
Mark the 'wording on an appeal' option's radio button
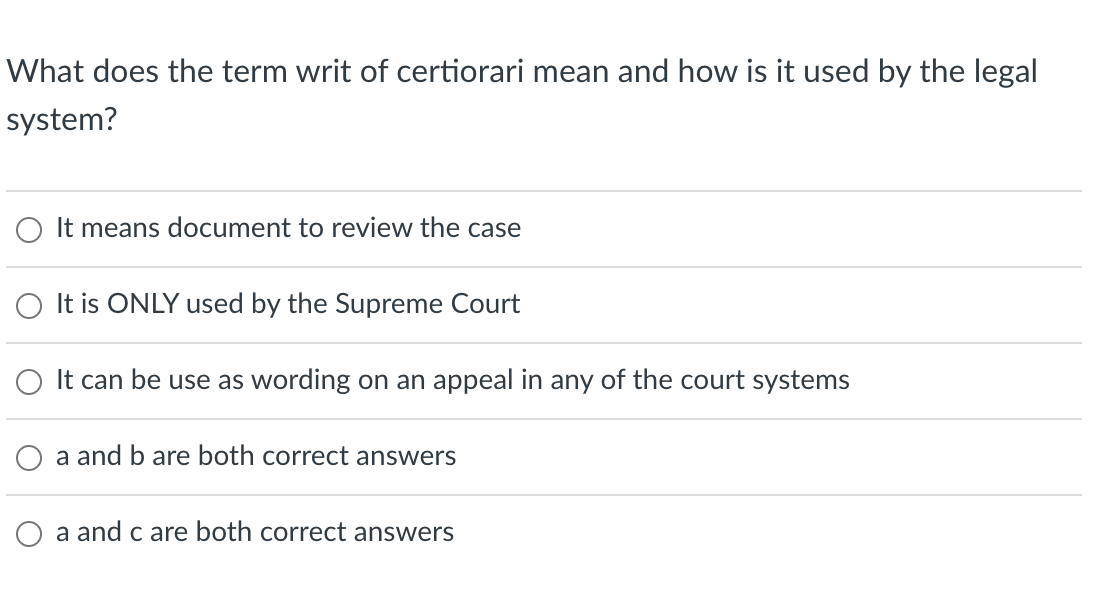tap(30, 382)
